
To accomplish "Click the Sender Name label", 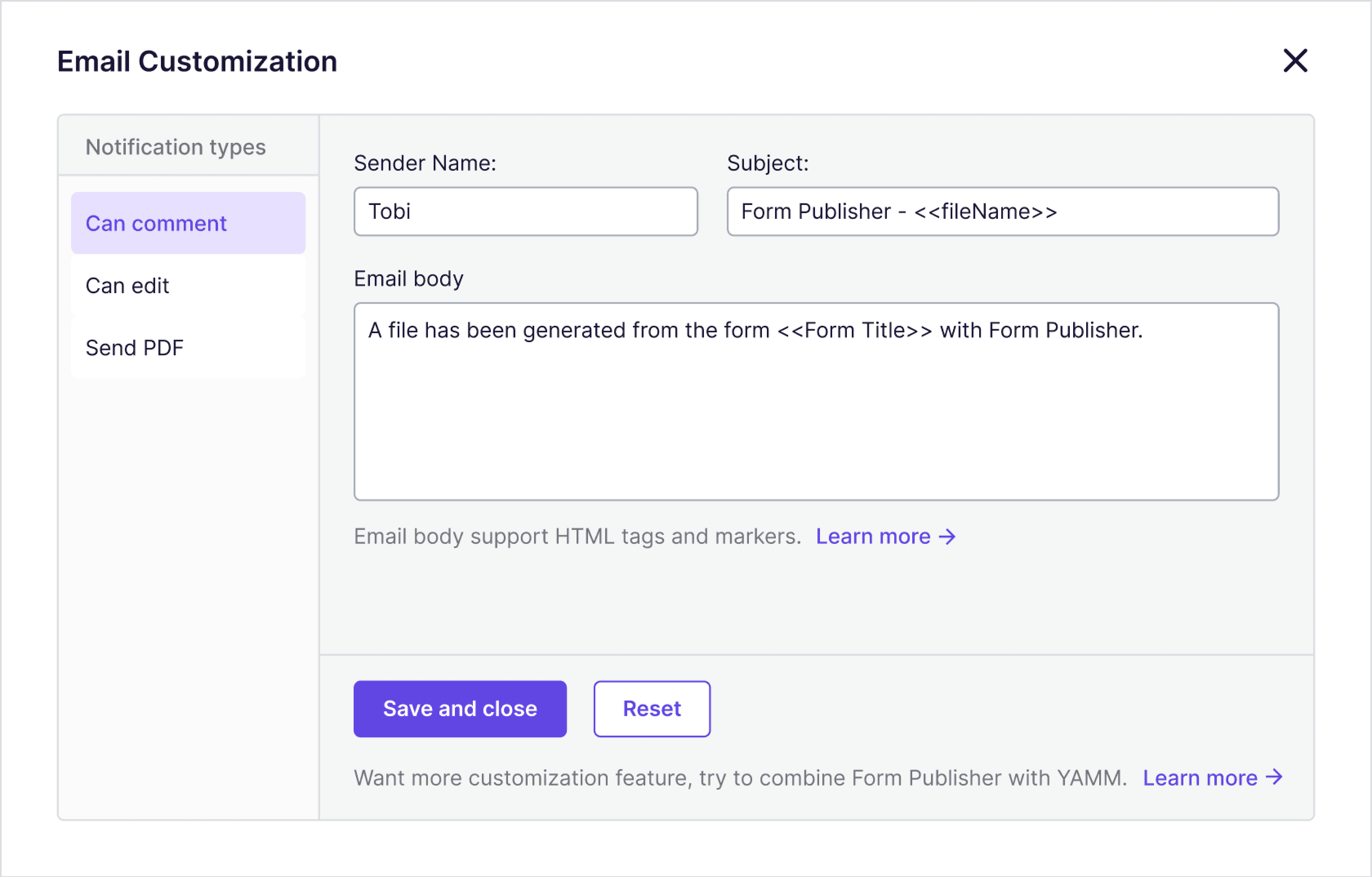I will point(425,163).
